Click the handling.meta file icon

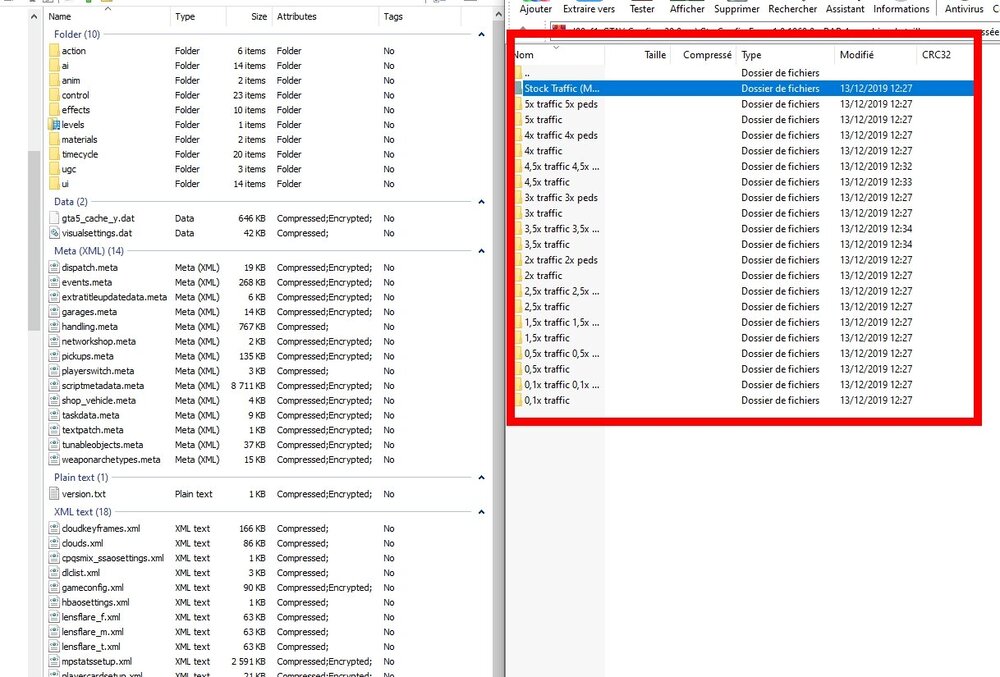54,326
